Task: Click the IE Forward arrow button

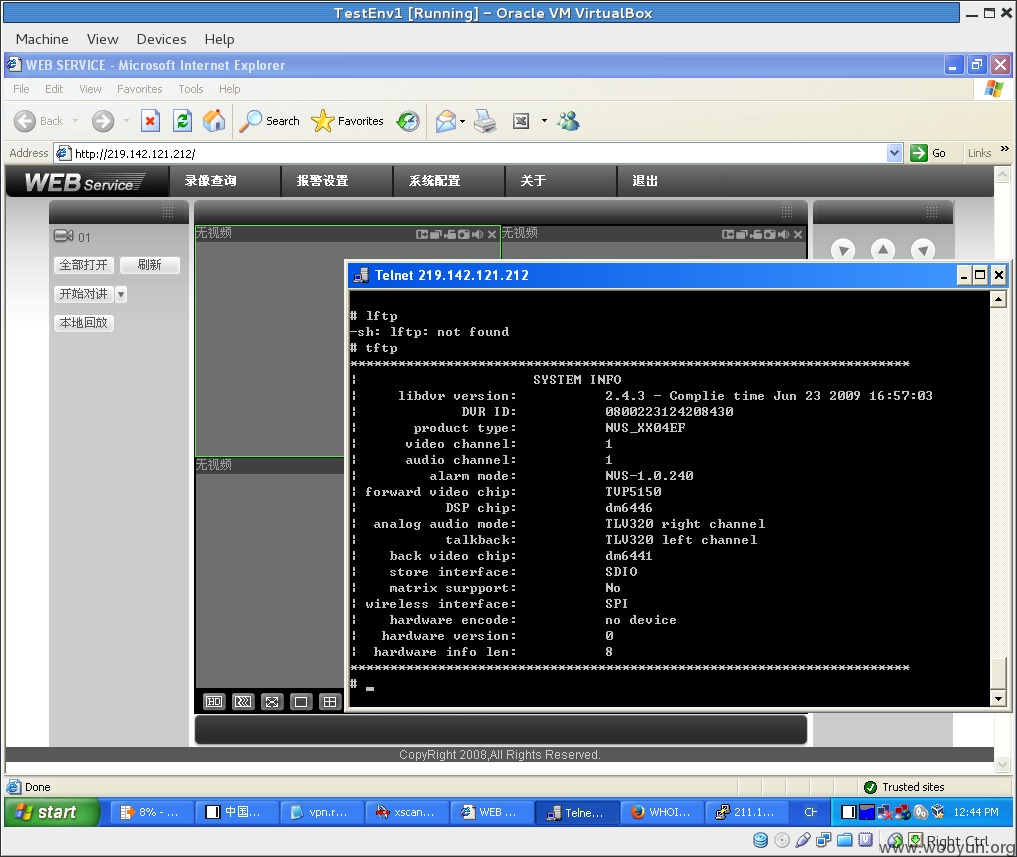Action: 102,121
